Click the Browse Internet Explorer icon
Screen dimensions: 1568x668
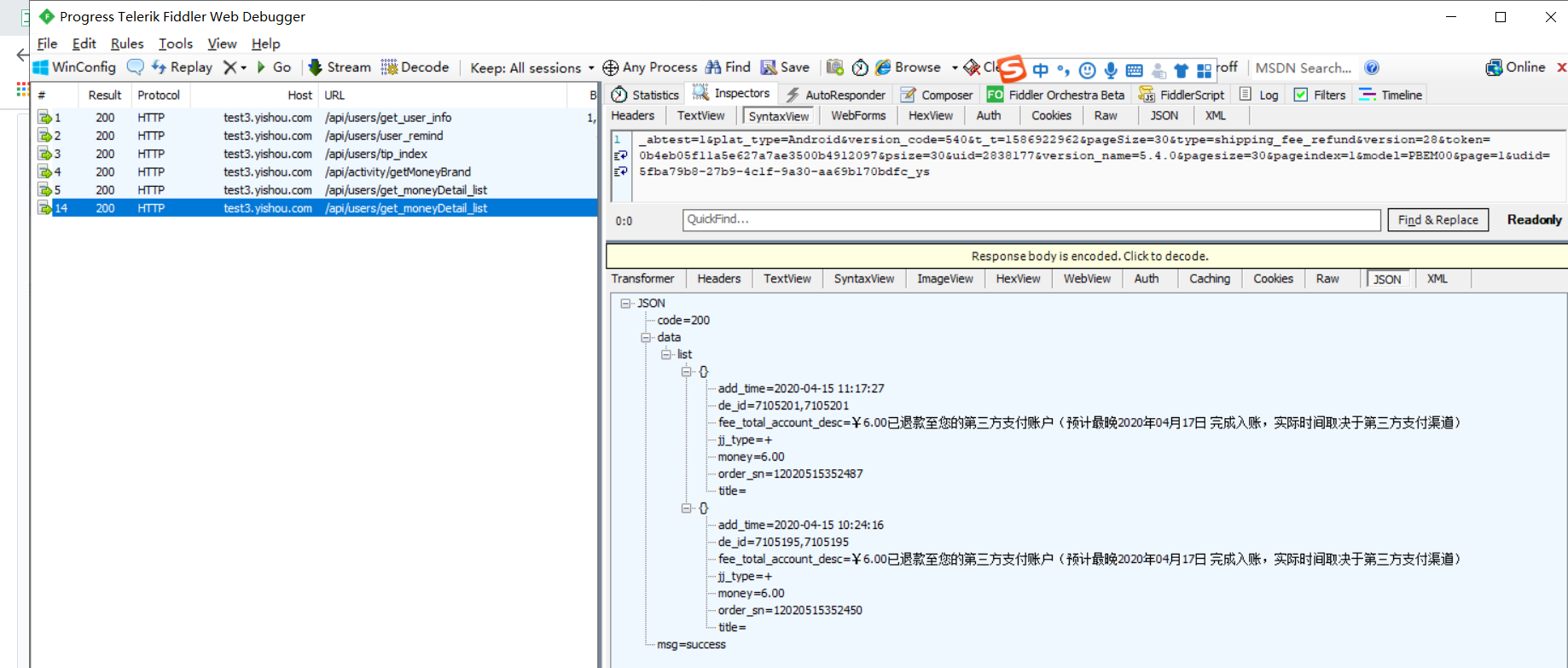coord(883,67)
